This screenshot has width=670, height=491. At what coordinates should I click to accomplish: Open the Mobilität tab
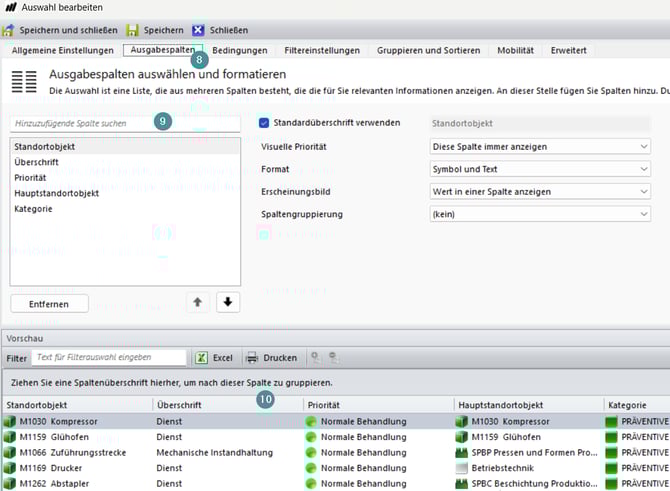click(x=515, y=50)
